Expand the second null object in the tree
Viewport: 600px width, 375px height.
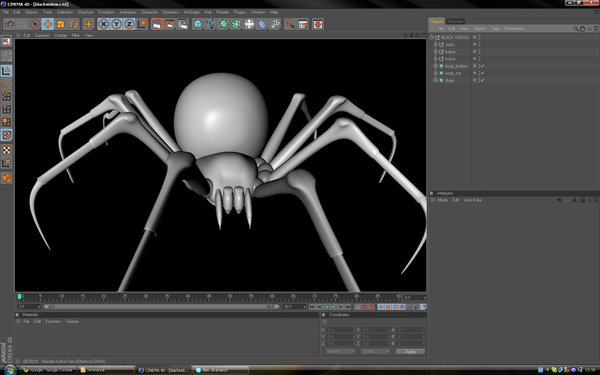tap(435, 52)
